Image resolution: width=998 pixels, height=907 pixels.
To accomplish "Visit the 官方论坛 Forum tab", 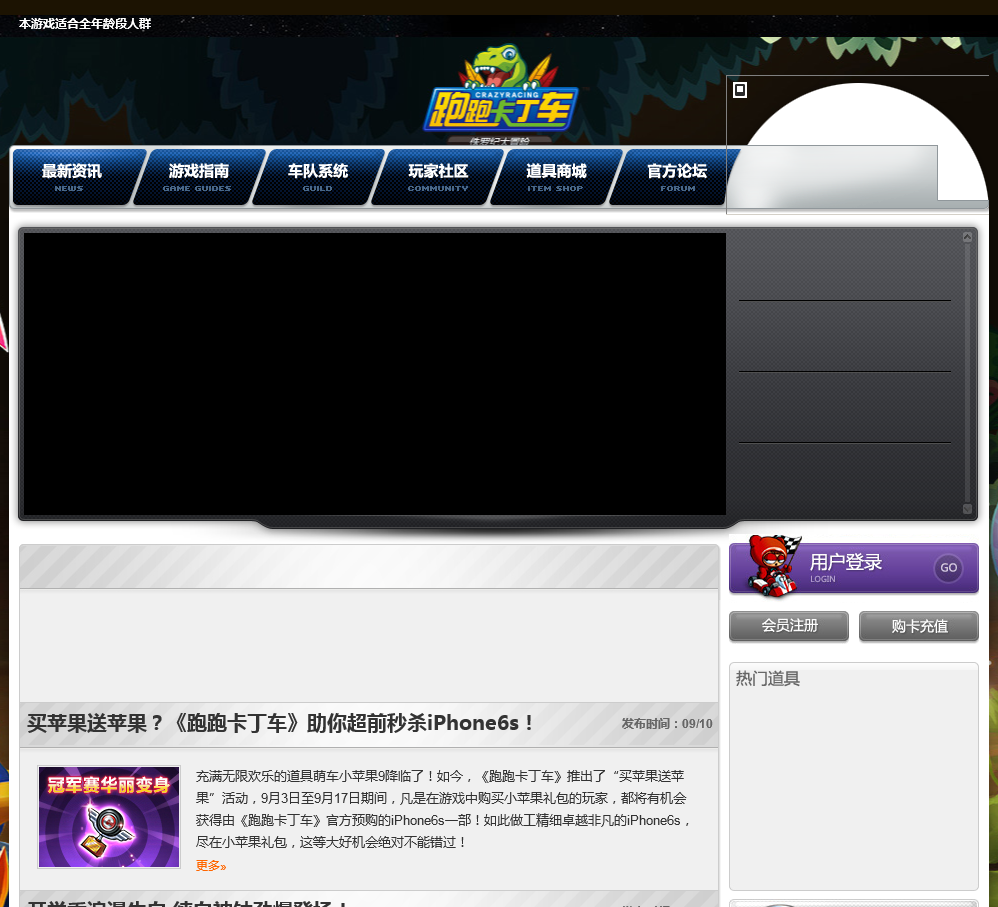I will coord(677,177).
